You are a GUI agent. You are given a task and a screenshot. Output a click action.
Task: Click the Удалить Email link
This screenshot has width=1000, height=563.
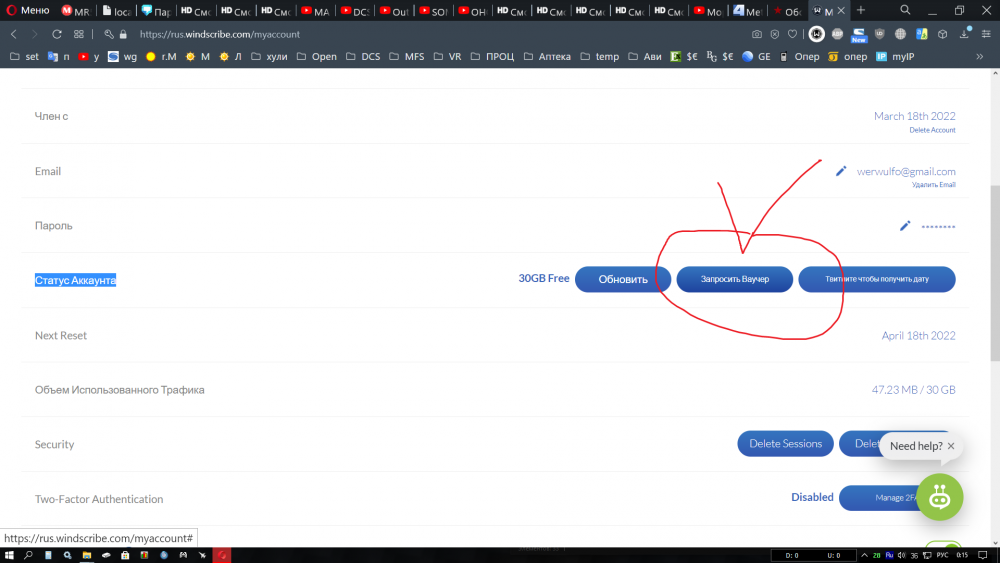tap(933, 185)
